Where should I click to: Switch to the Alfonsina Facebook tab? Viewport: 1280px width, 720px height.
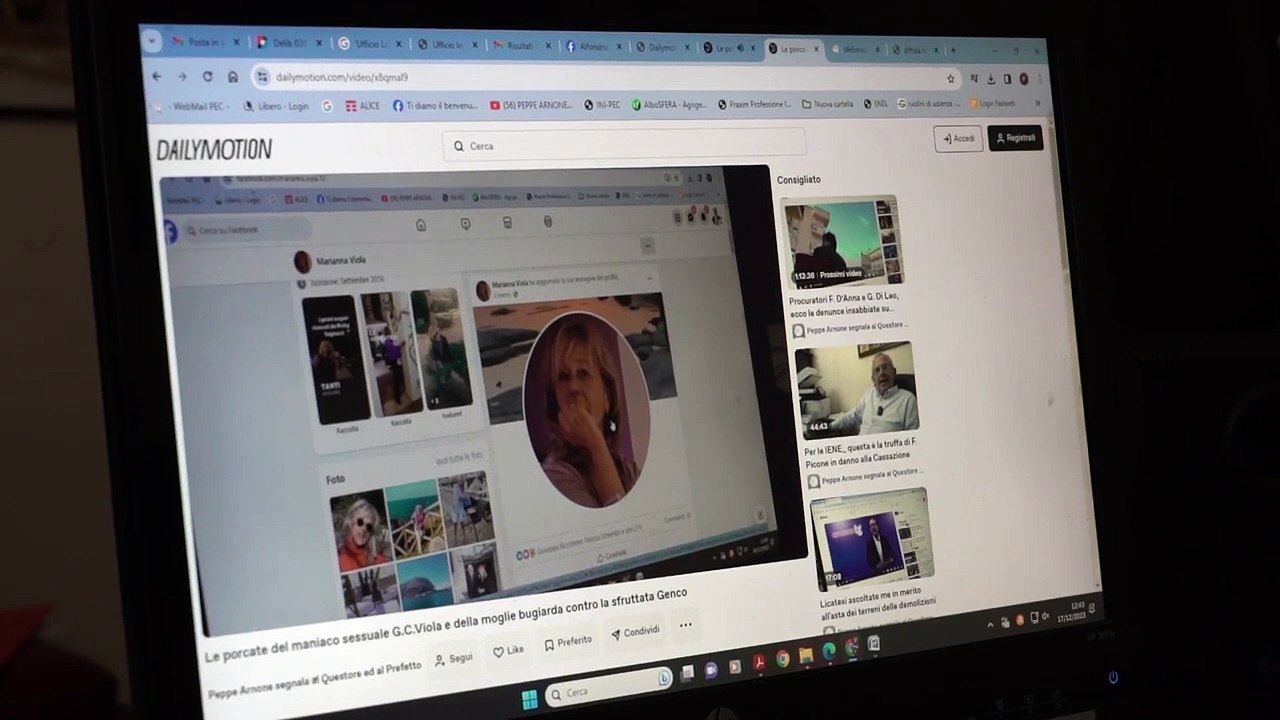click(591, 47)
